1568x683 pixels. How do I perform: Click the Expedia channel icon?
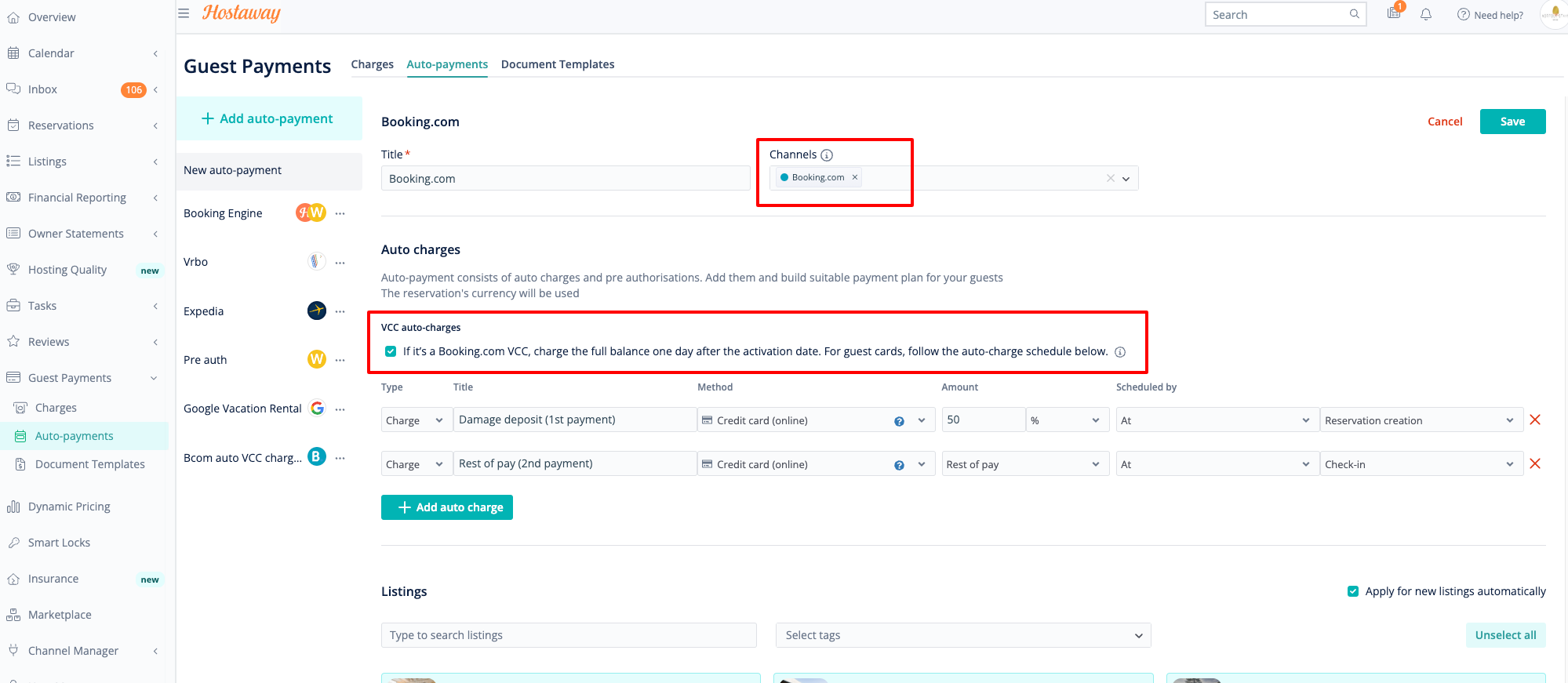pos(317,311)
